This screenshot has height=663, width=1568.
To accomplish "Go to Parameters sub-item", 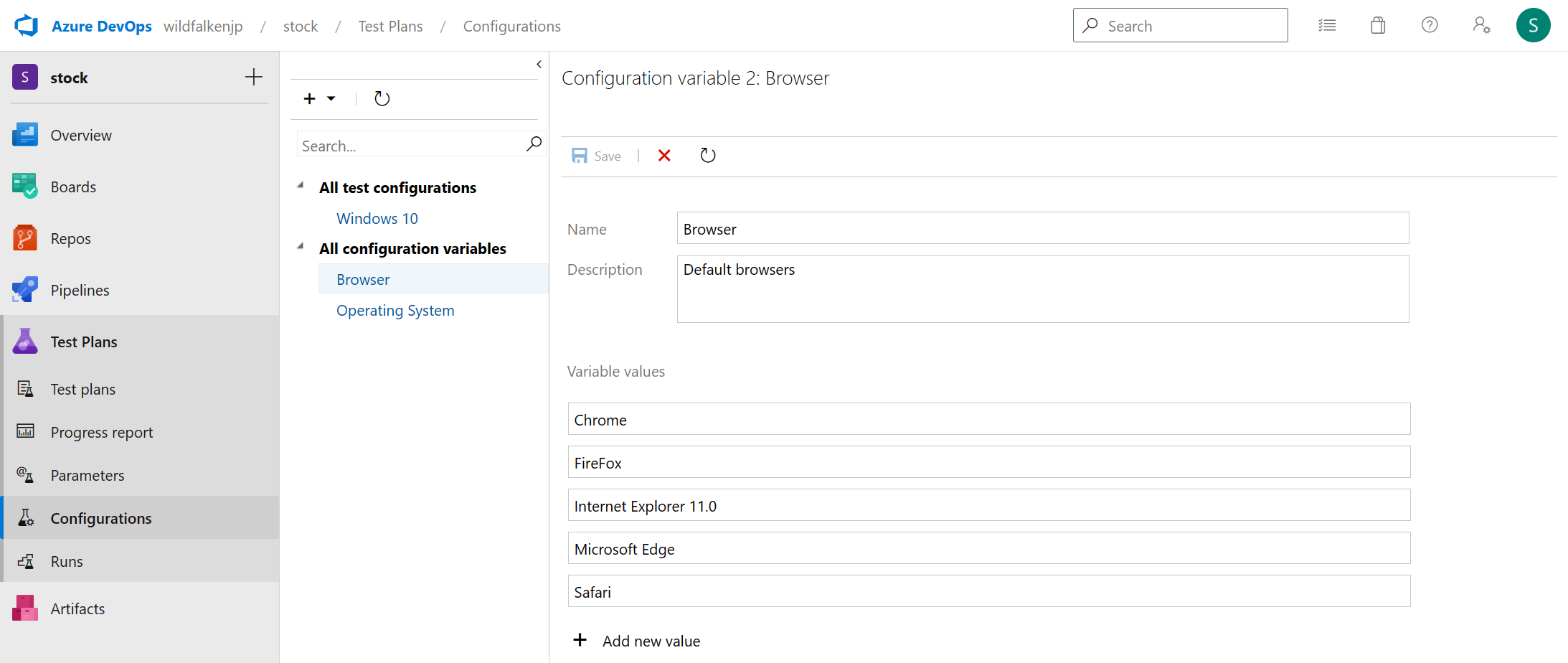I will point(140,475).
